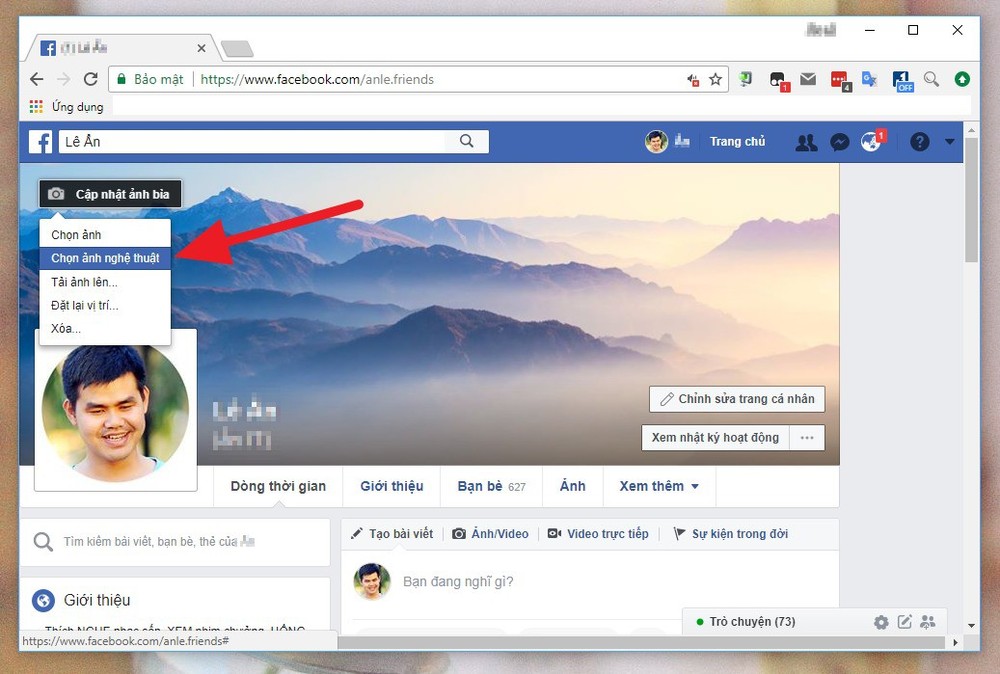Open the Google Translate extension icon
The image size is (1000, 674).
pos(869,79)
